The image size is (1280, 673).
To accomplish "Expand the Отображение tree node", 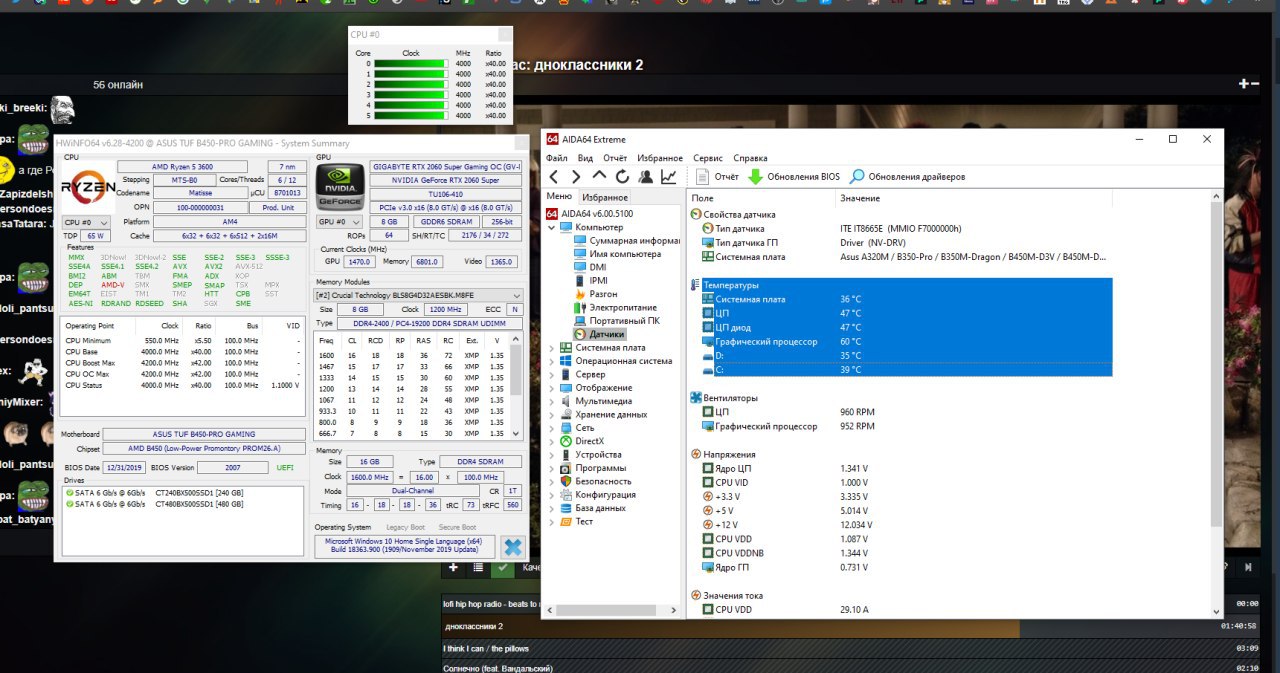I will [552, 388].
